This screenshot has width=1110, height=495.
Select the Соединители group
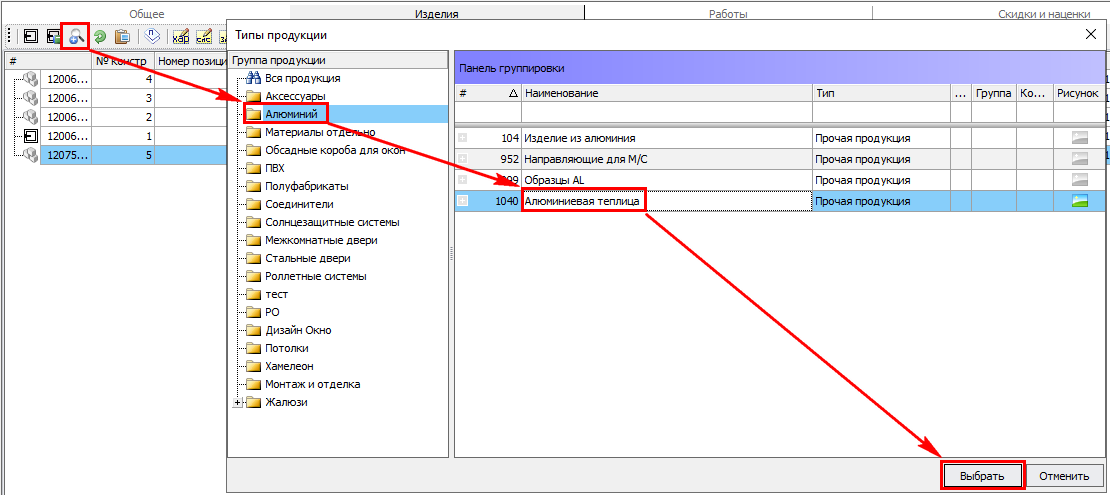(299, 204)
